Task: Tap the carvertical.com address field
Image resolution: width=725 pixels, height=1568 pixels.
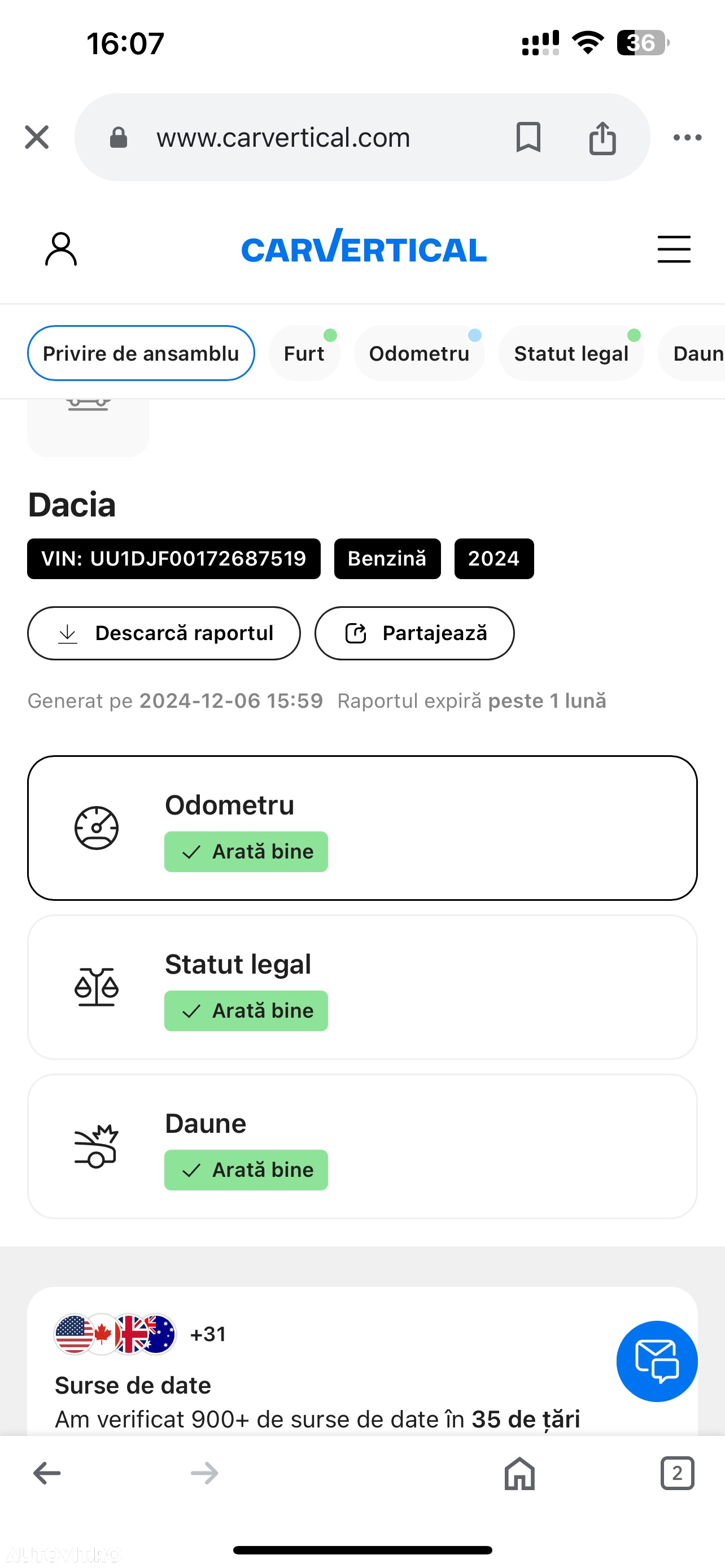Action: tap(283, 138)
